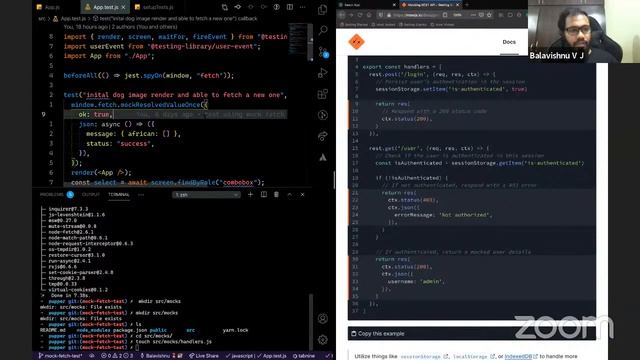Switch to the setupTests.js editor tab

pos(154,7)
